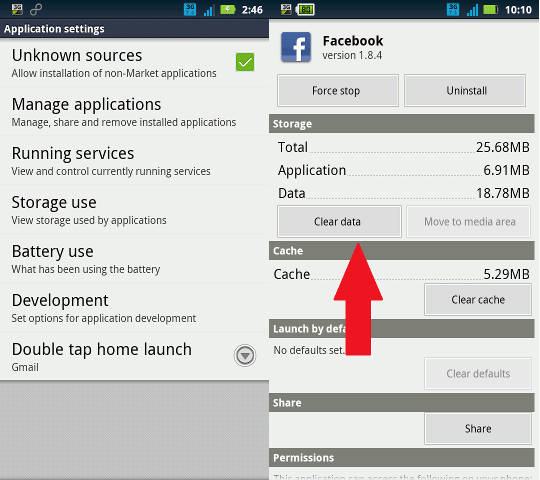The width and height of the screenshot is (540, 480).
Task: Open Double tap home launch setting
Action: click(x=134, y=356)
